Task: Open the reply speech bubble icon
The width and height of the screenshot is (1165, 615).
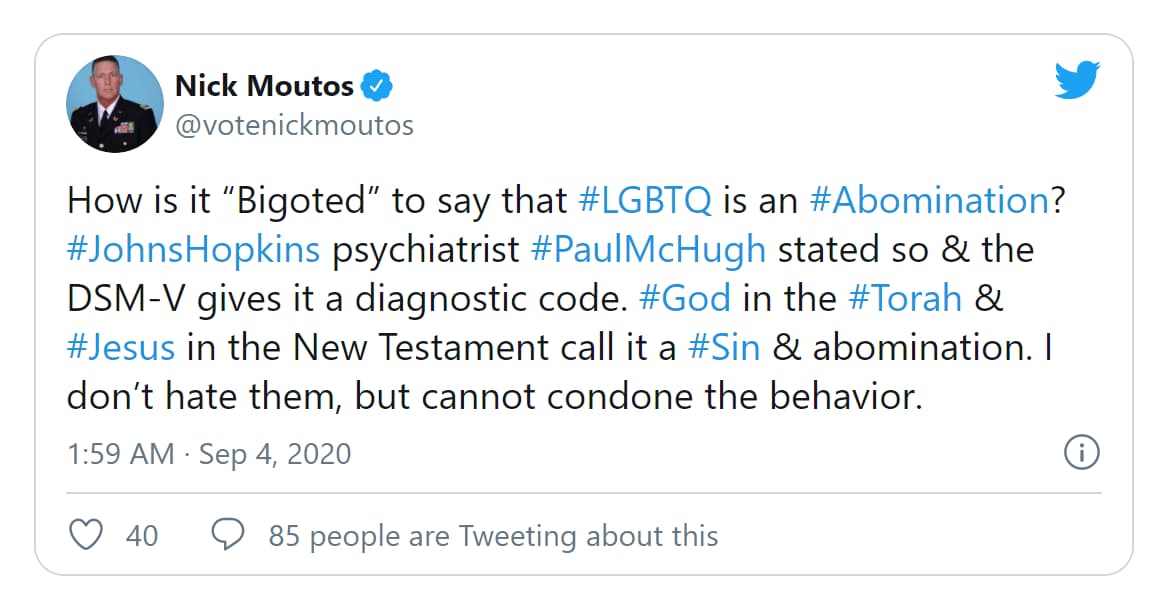Action: (227, 534)
